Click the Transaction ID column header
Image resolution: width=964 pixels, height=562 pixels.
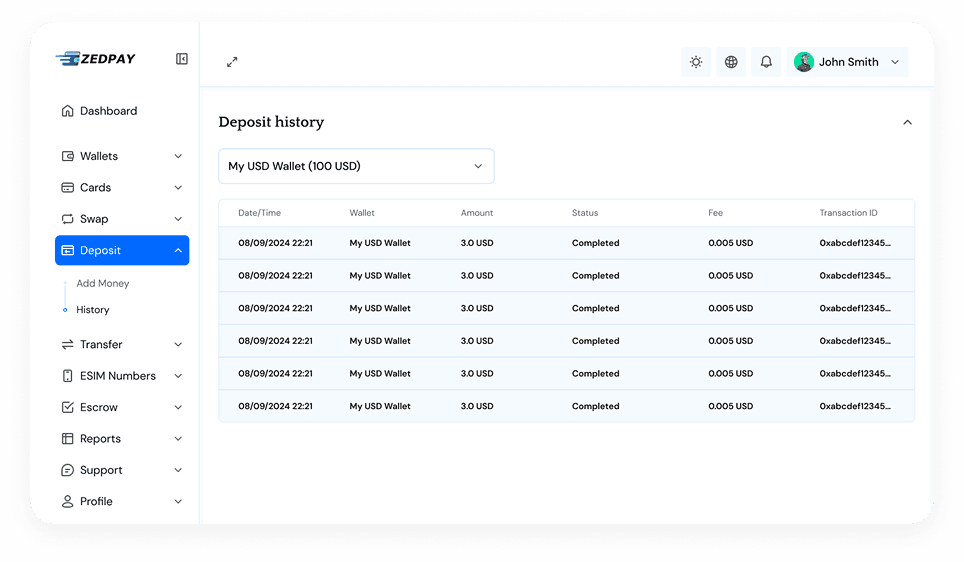pos(848,213)
